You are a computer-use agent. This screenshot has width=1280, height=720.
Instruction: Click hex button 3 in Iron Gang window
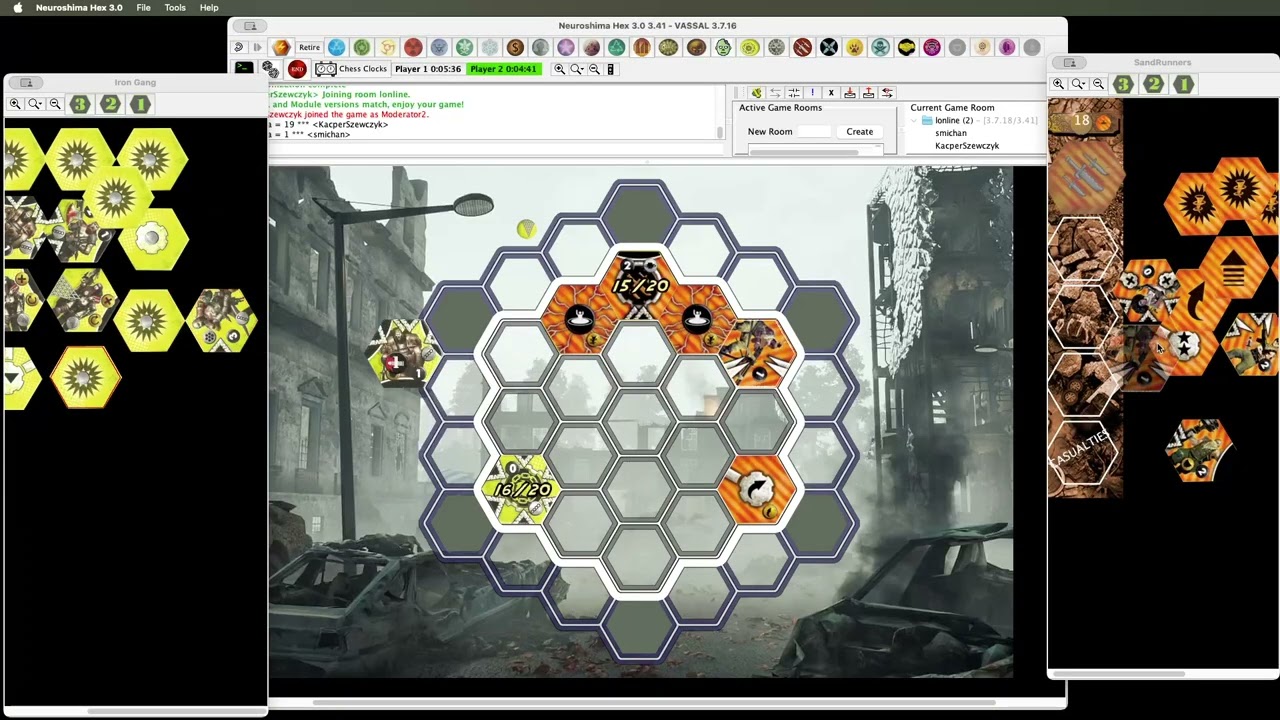pos(80,104)
